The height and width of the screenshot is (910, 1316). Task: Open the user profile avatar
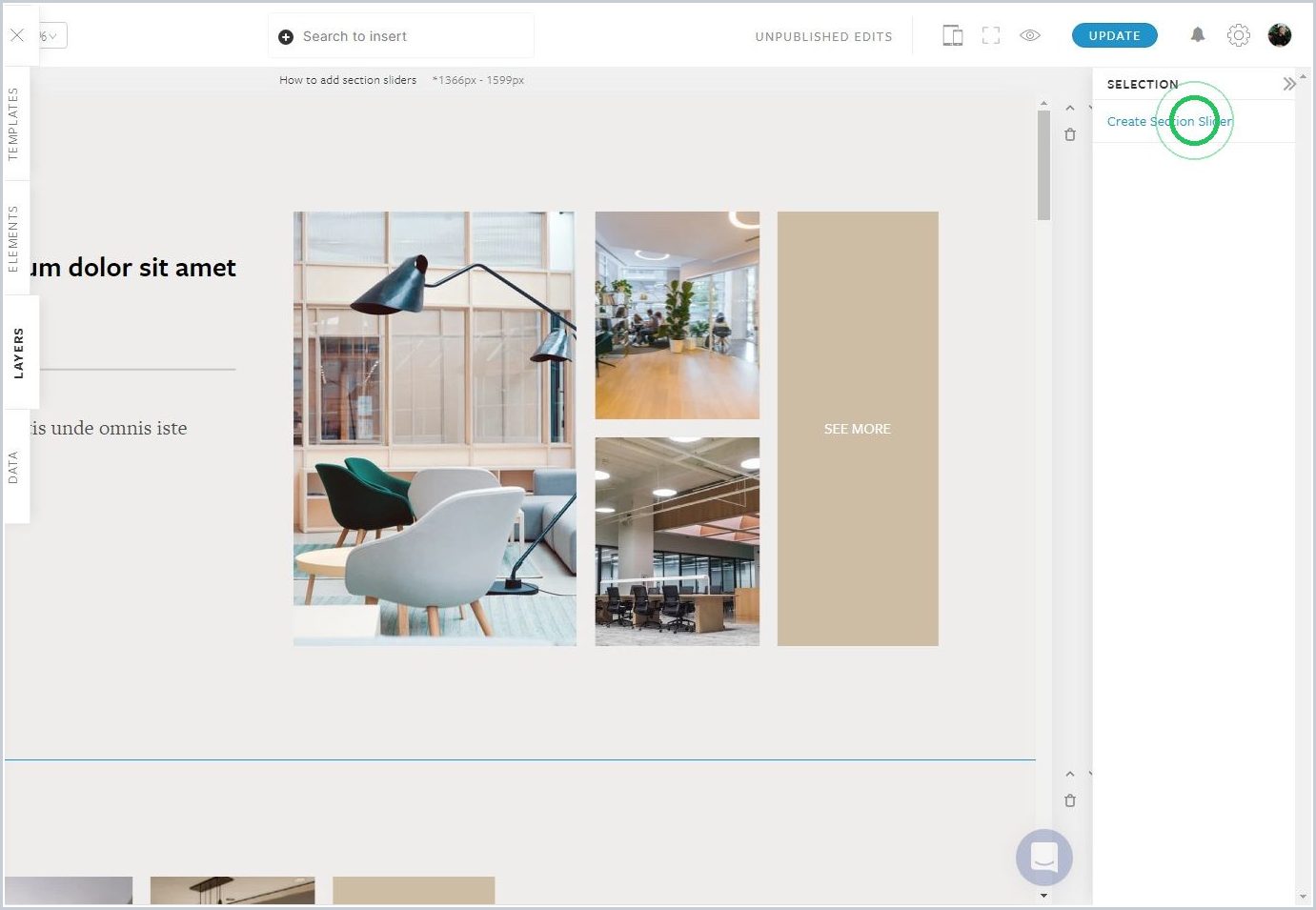[1280, 35]
